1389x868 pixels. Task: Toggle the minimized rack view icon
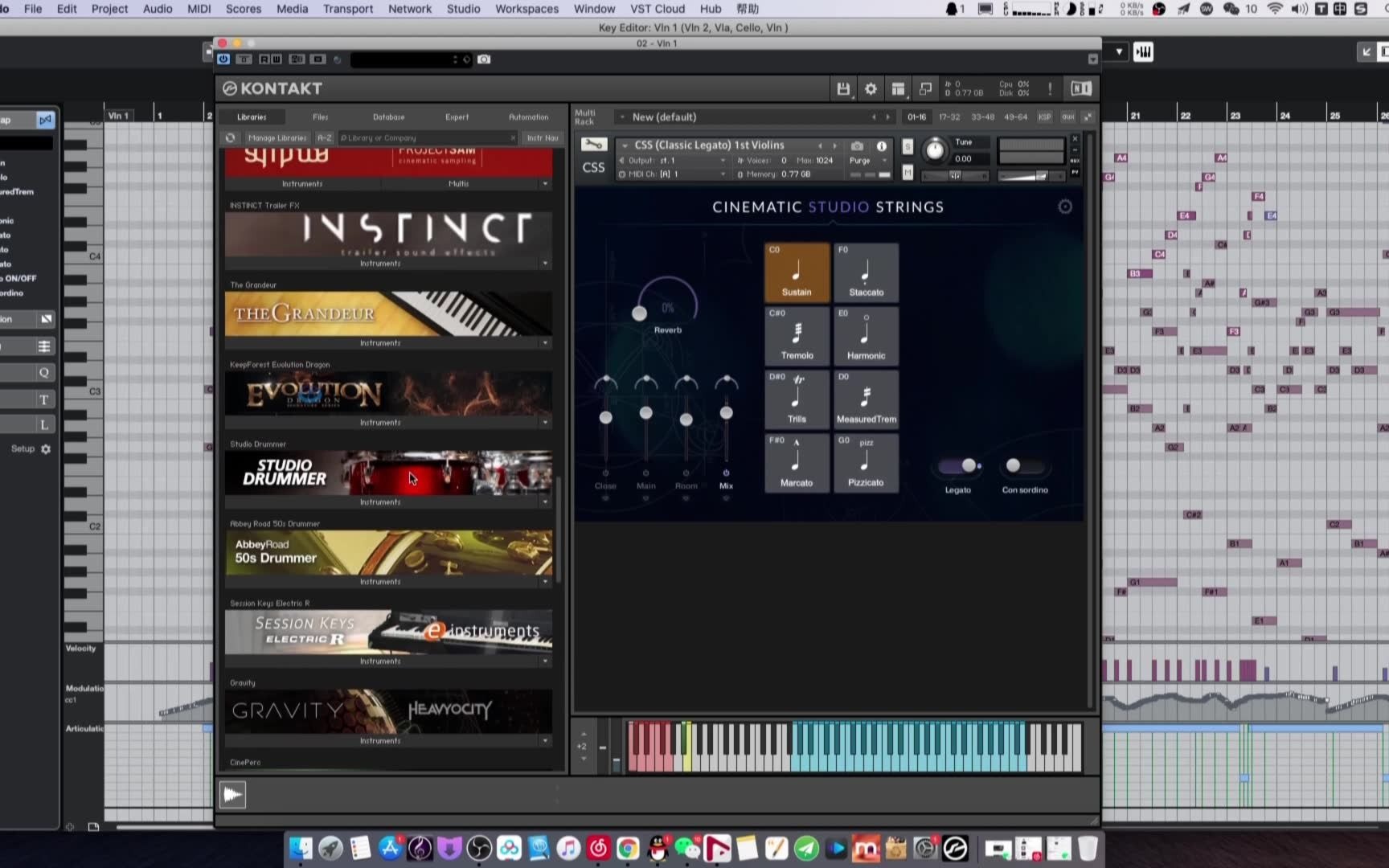click(925, 88)
